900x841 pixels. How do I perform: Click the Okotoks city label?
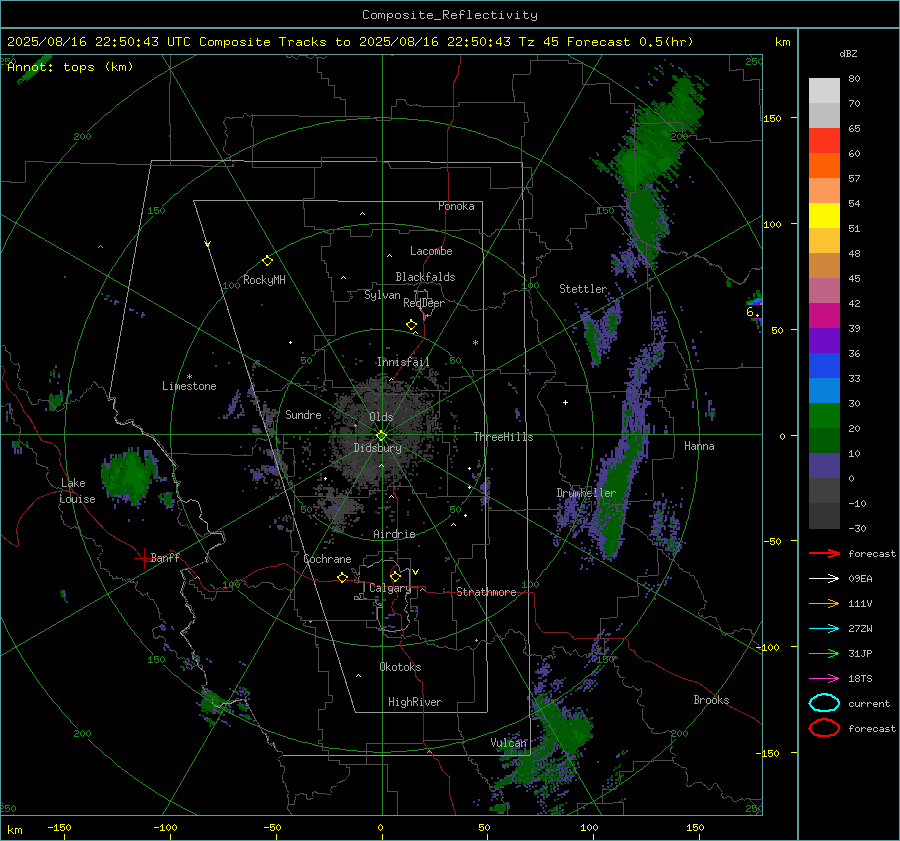(x=400, y=667)
